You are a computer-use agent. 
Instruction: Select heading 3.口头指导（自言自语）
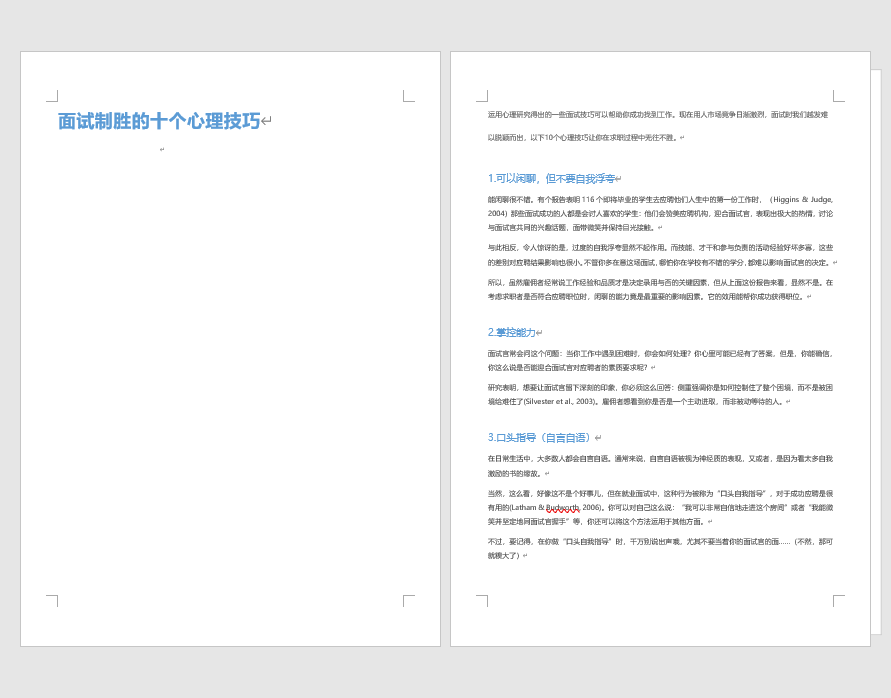(x=540, y=436)
